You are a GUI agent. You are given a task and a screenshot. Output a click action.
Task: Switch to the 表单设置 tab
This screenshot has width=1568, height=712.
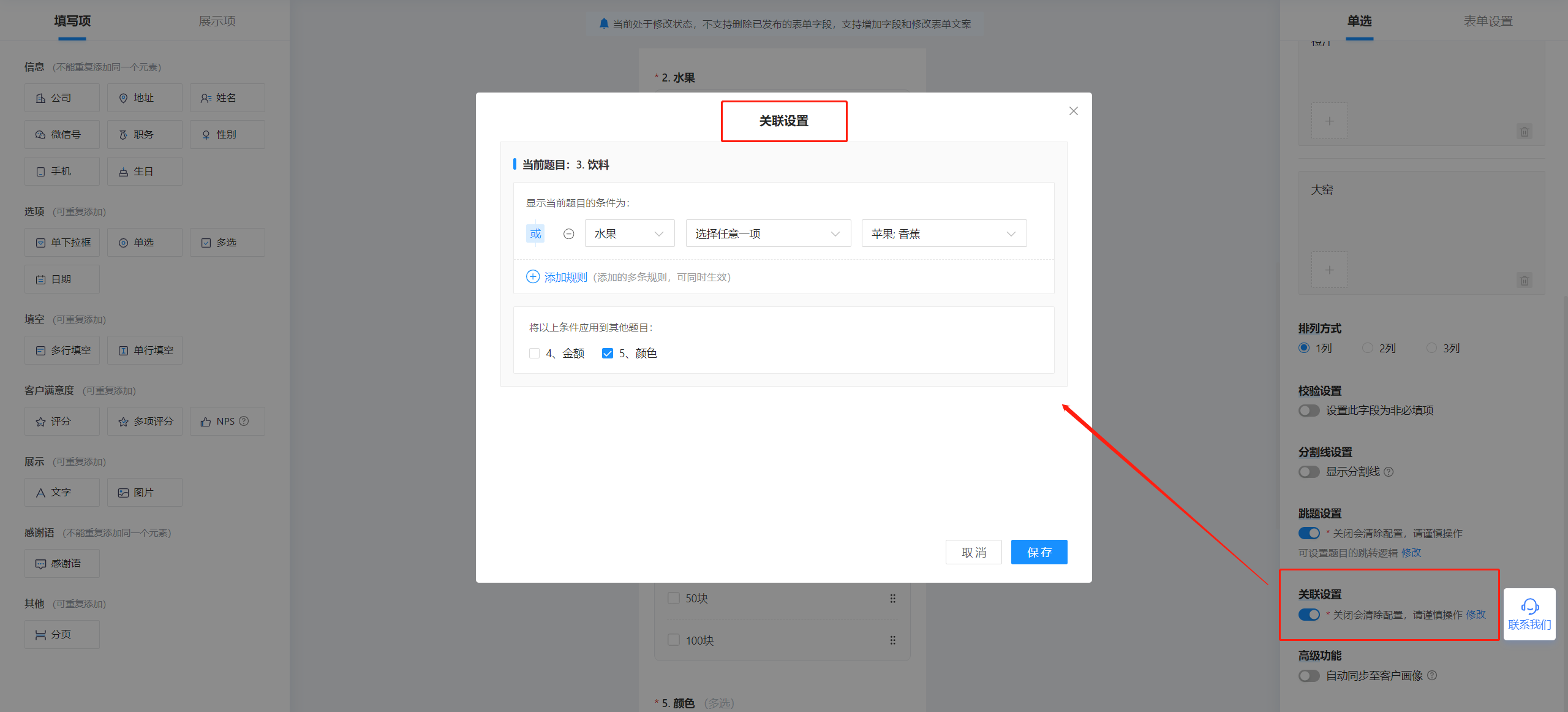[1488, 21]
